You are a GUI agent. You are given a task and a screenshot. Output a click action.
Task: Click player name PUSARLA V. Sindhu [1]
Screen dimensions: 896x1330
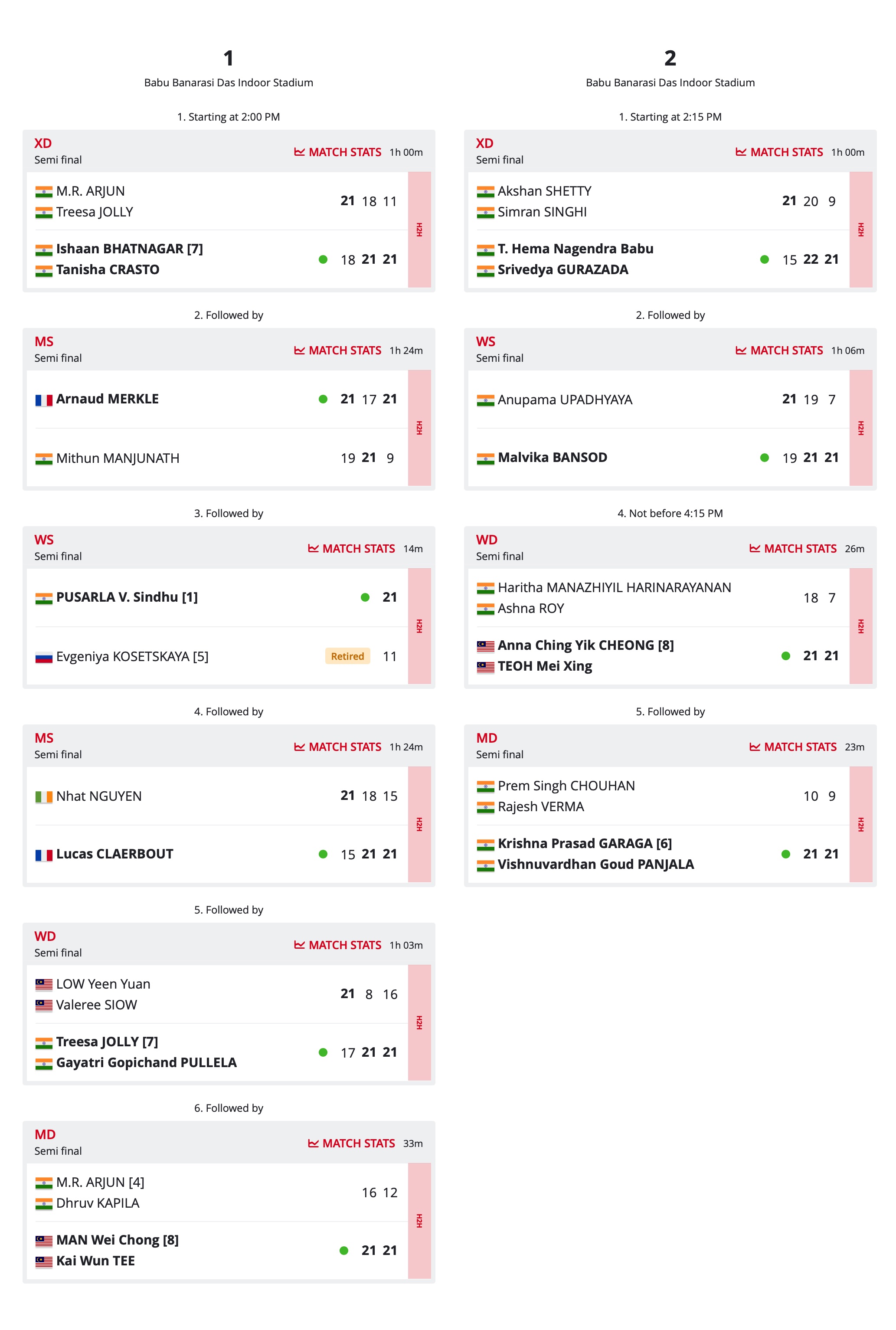coord(127,597)
